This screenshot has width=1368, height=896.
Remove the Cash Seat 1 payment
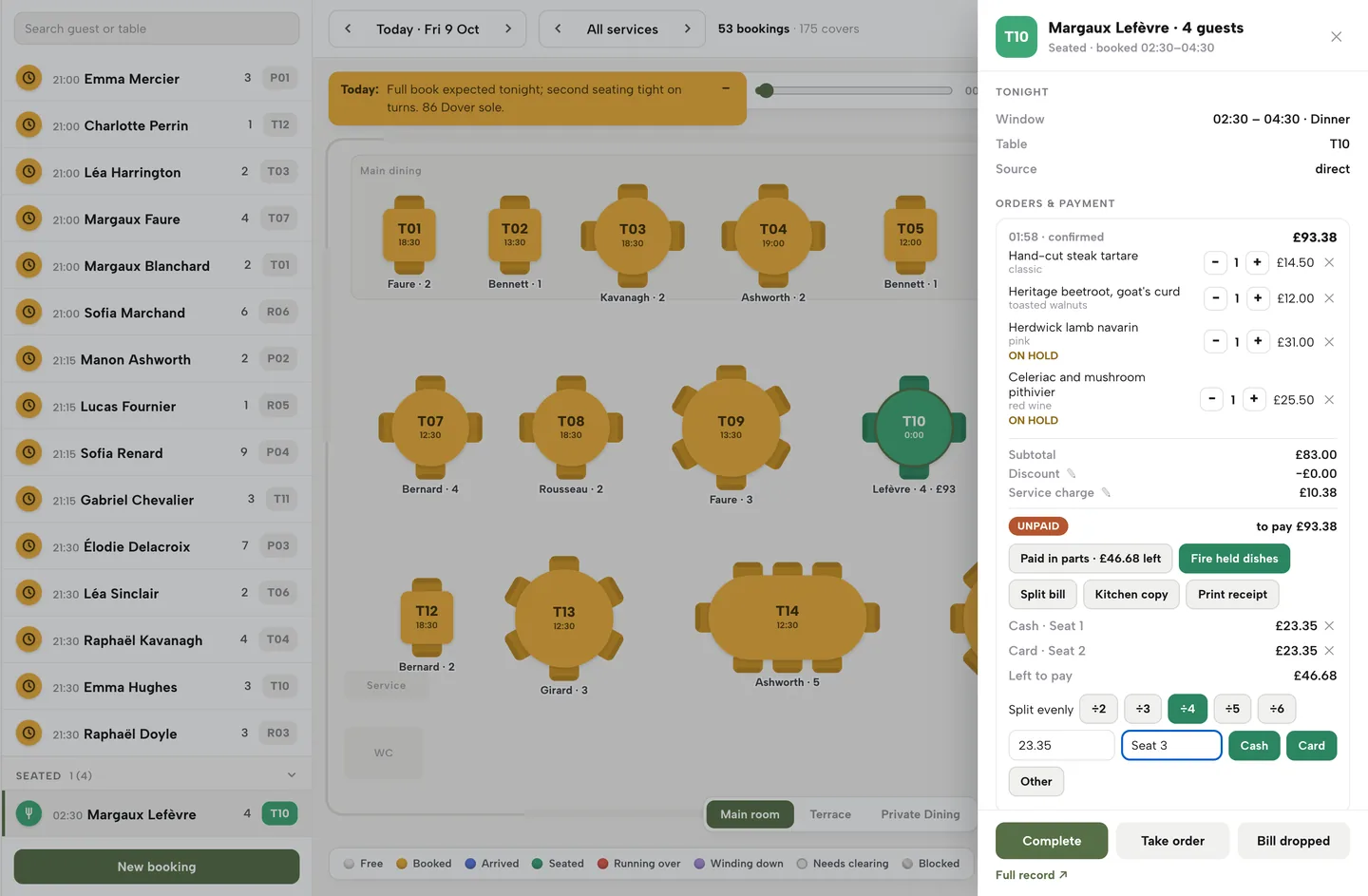(1329, 625)
